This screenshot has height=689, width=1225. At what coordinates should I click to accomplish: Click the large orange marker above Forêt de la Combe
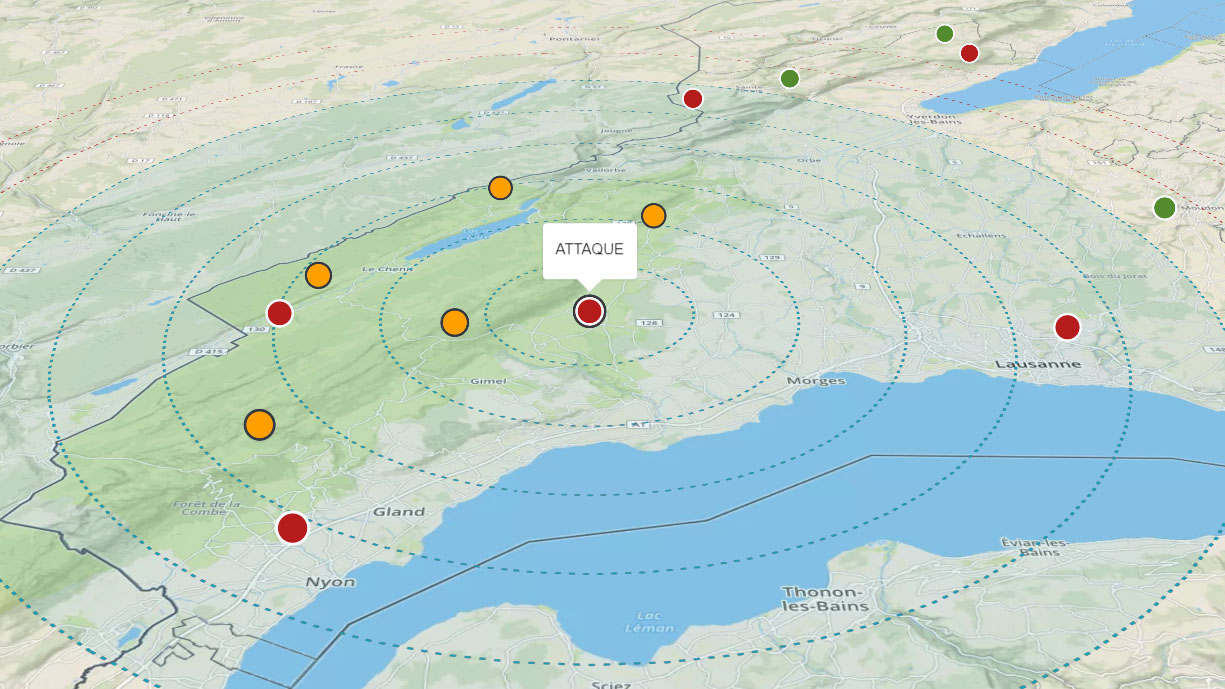[x=259, y=424]
